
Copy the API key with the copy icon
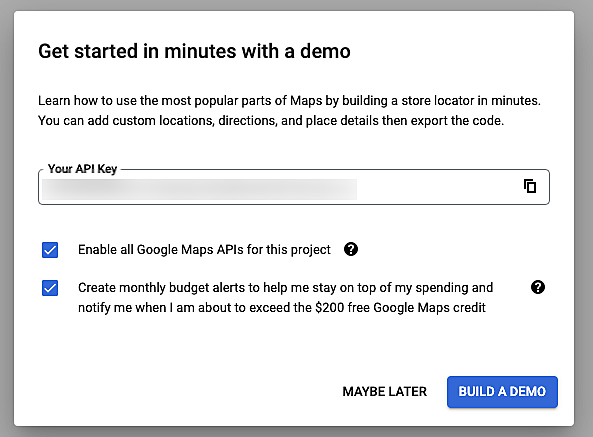point(530,186)
